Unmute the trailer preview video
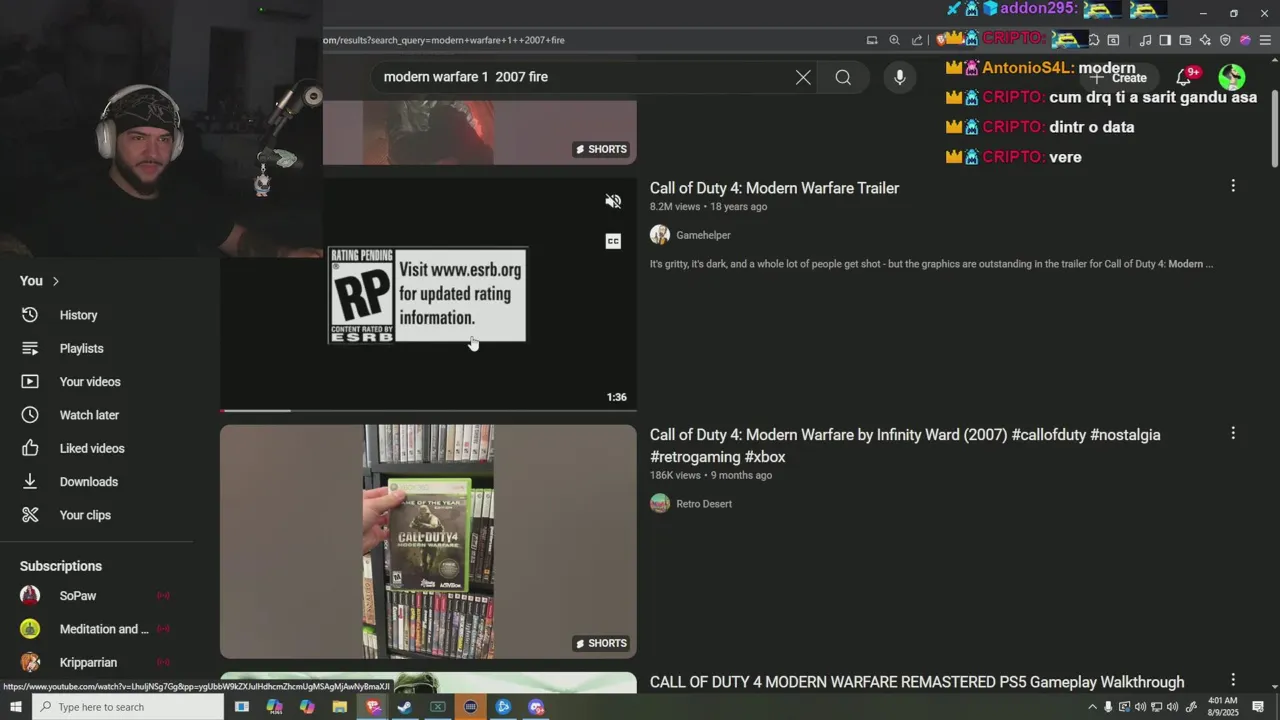The width and height of the screenshot is (1280, 720). pos(613,201)
